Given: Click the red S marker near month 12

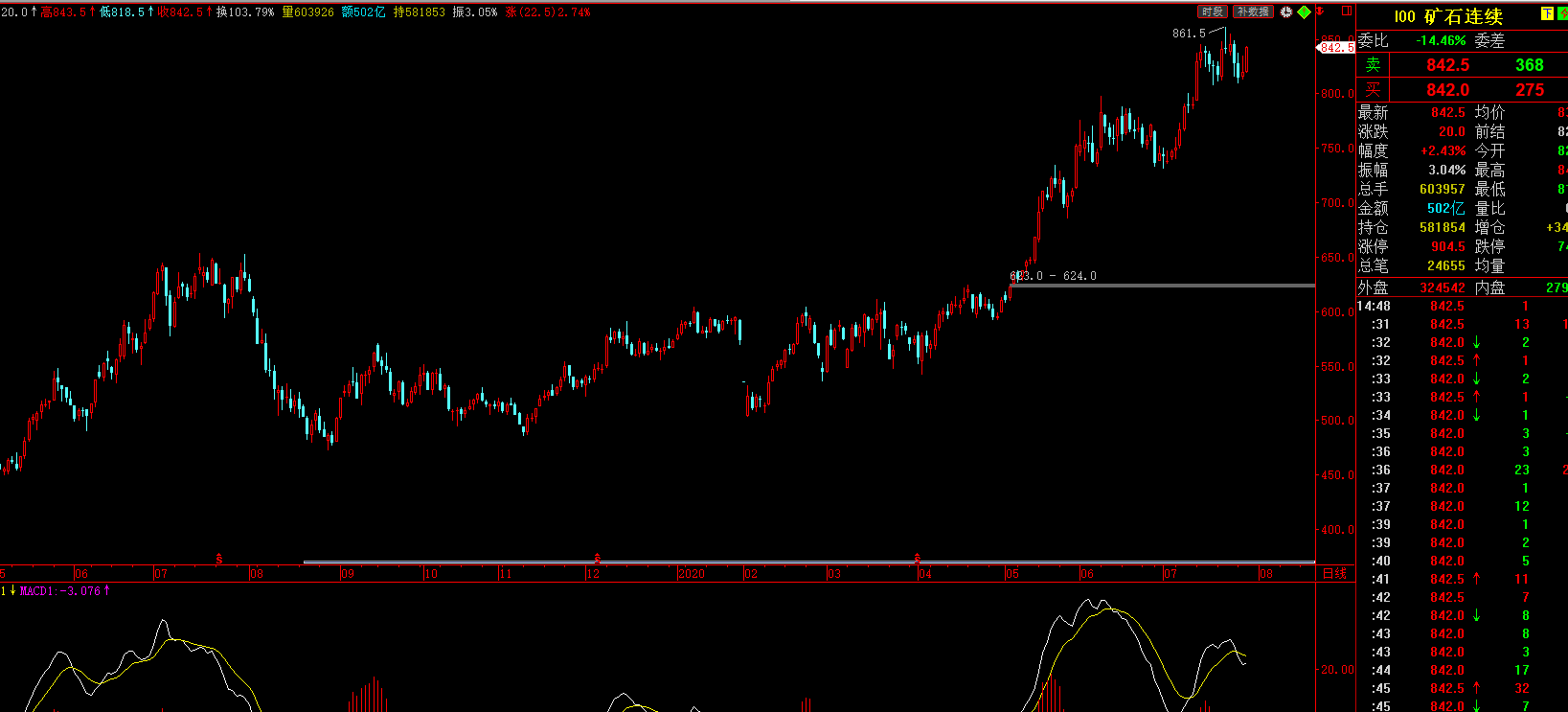Looking at the screenshot, I should point(598,558).
